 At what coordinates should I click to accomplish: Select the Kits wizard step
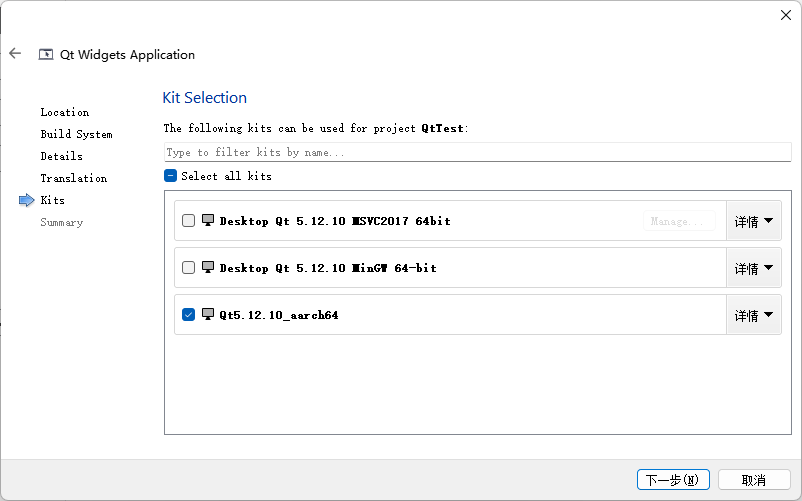pos(53,200)
